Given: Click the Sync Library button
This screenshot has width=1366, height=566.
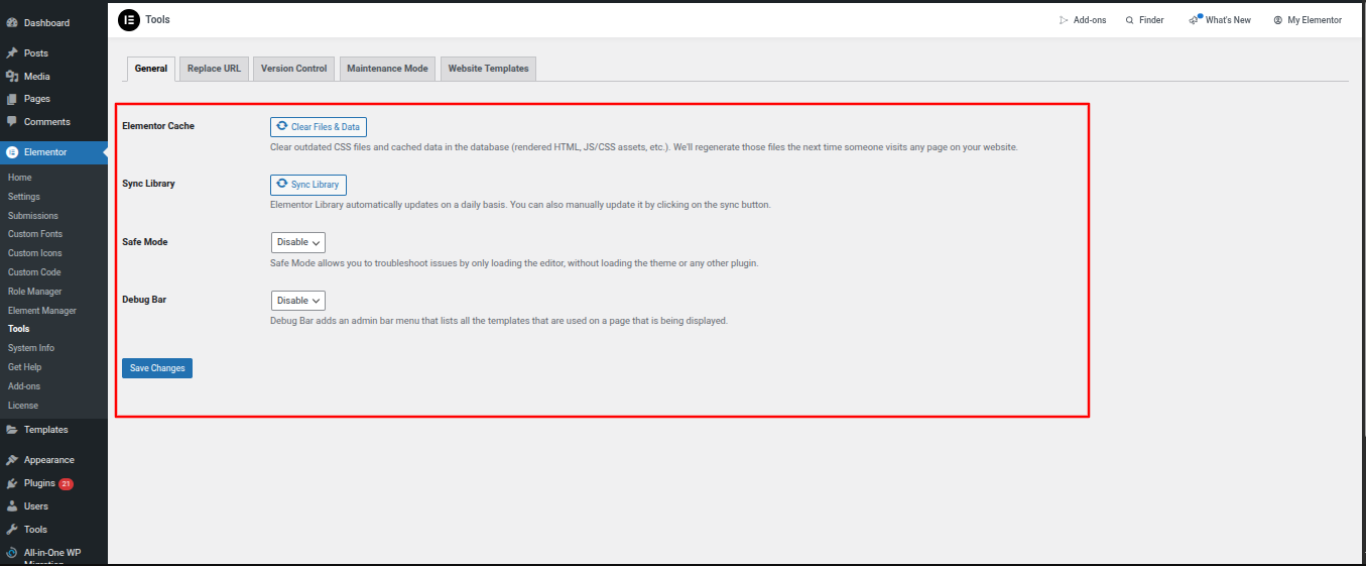Looking at the screenshot, I should click(308, 184).
